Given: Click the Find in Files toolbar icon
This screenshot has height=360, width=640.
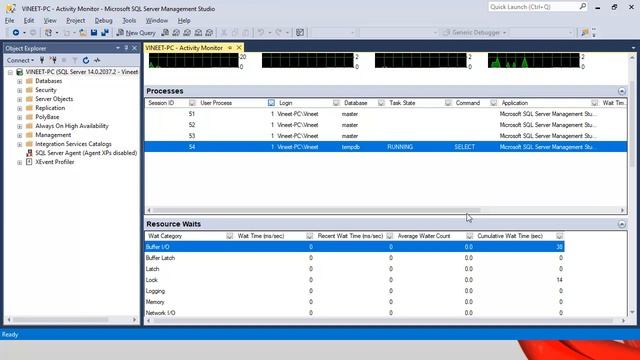Looking at the screenshot, I should point(585,32).
